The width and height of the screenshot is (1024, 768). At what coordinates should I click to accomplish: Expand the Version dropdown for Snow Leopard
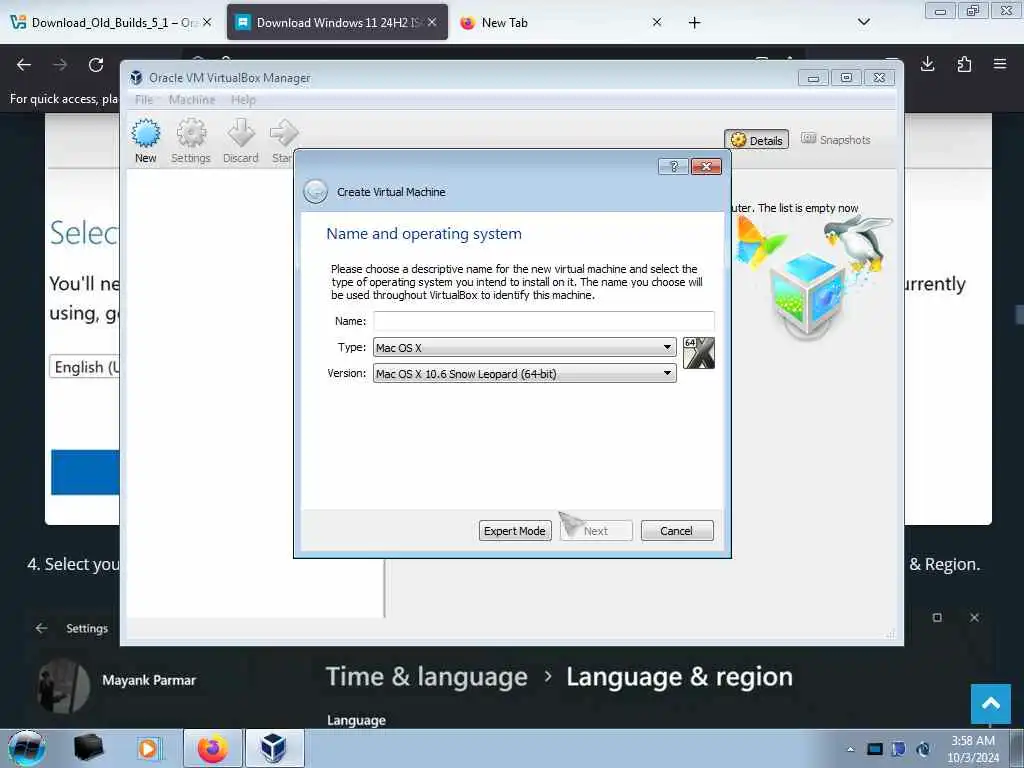tap(524, 374)
